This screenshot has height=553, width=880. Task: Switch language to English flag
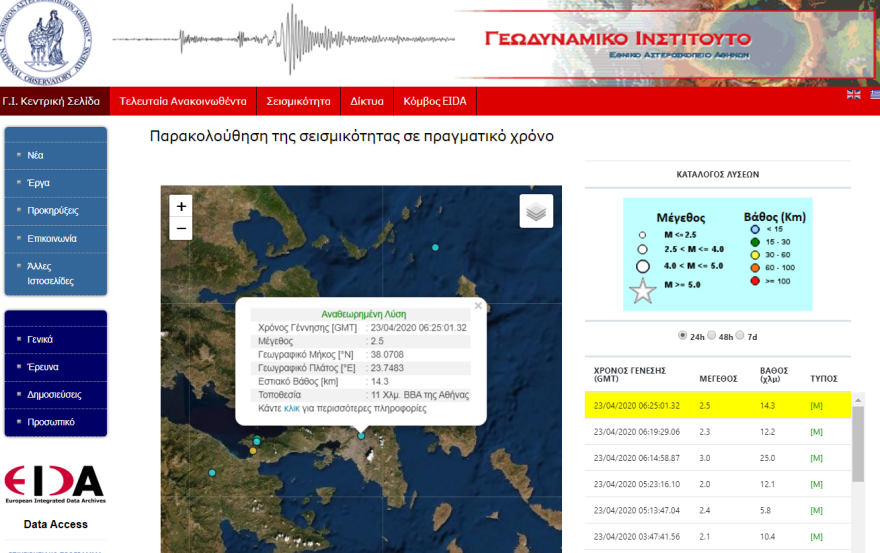click(854, 94)
